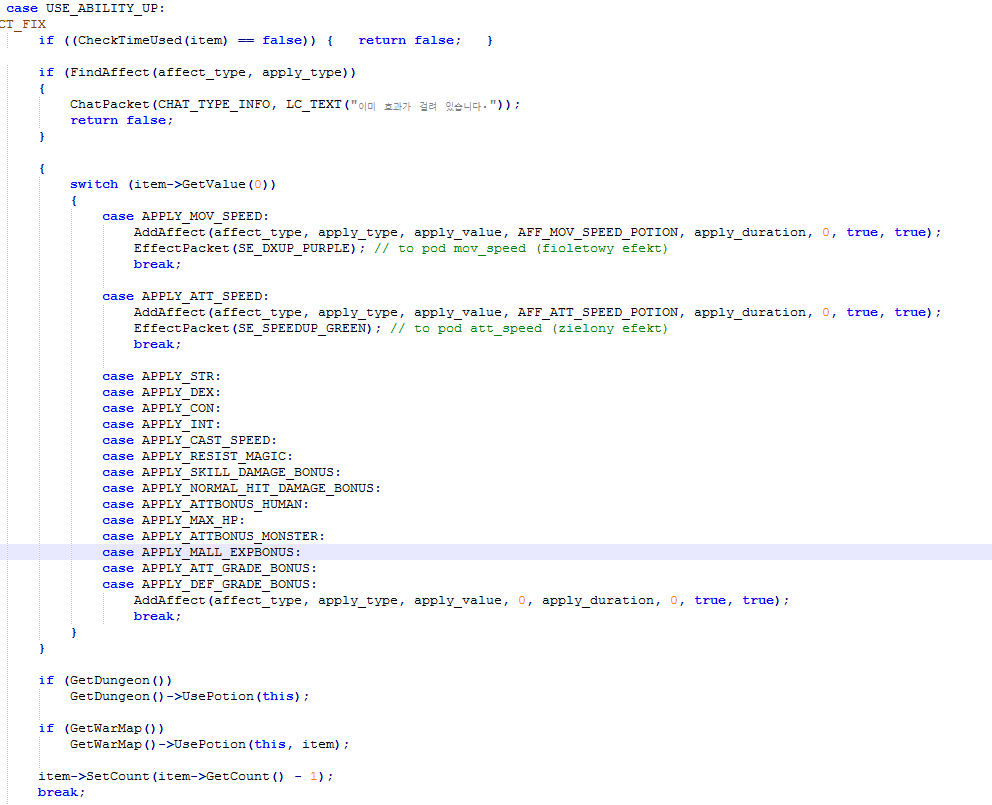Click the 'zielony efekt' comment
992x805 pixels.
point(610,328)
